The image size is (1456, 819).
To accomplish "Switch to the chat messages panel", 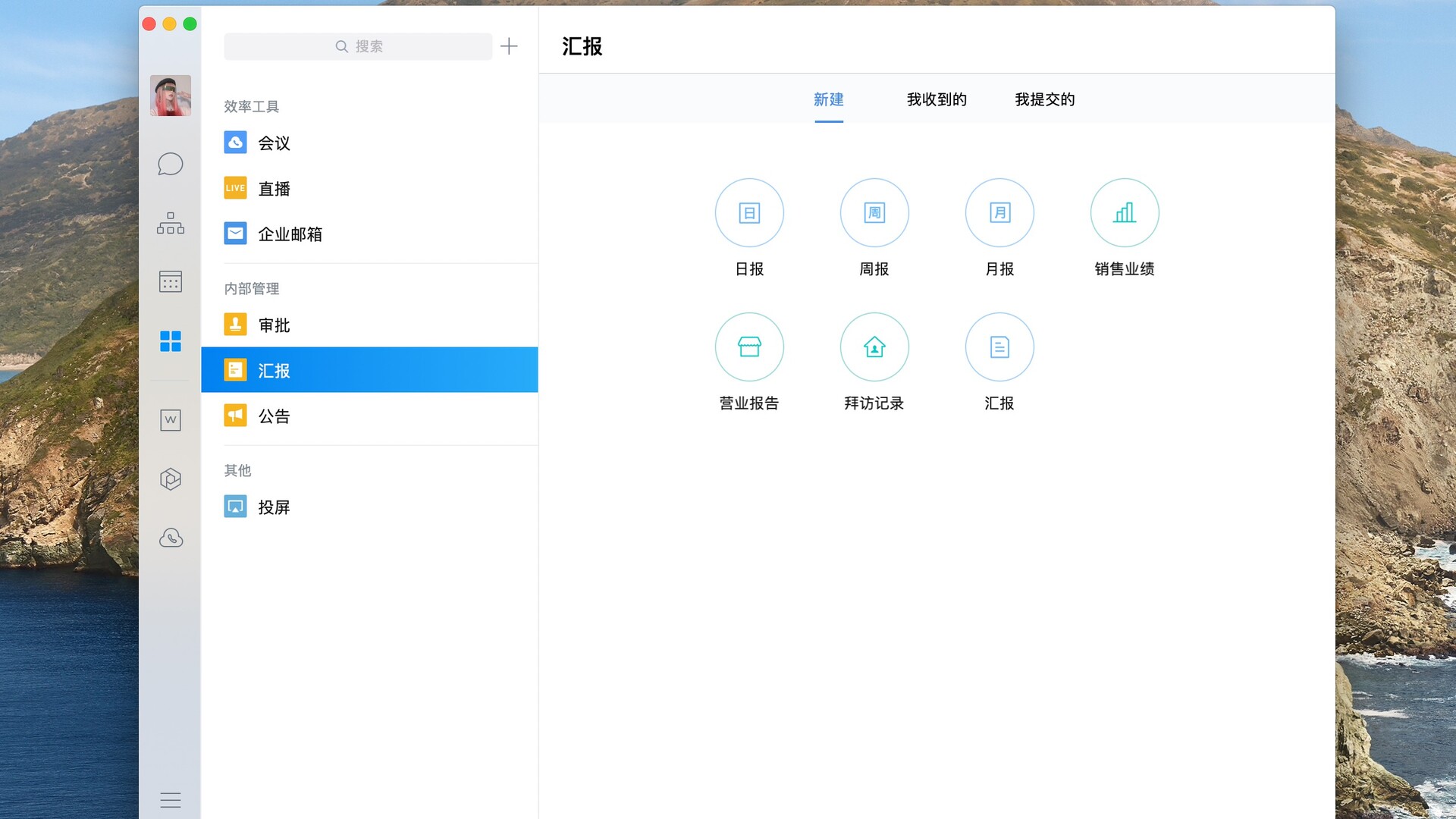I will tap(170, 163).
